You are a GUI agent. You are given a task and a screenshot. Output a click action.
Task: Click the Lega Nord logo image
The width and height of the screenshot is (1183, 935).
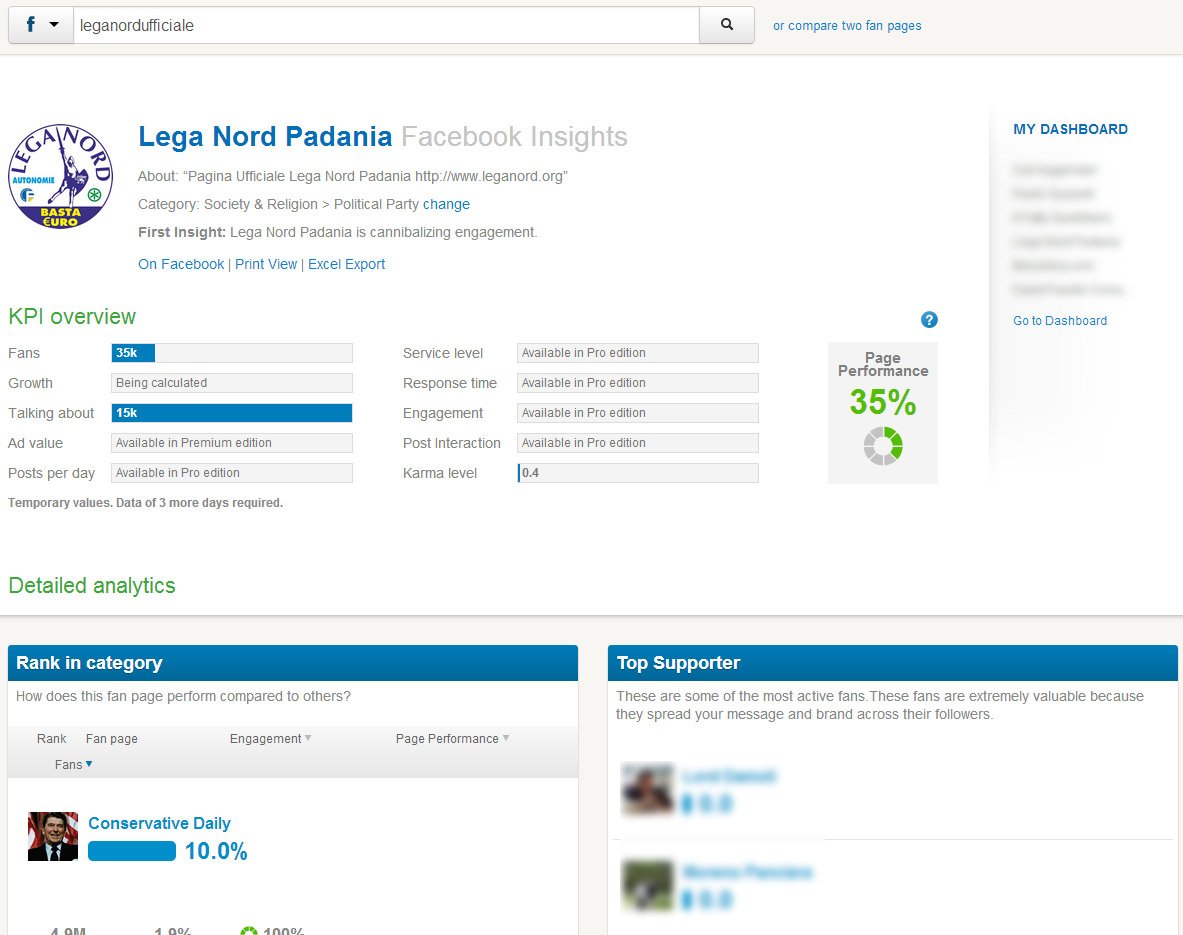point(60,177)
